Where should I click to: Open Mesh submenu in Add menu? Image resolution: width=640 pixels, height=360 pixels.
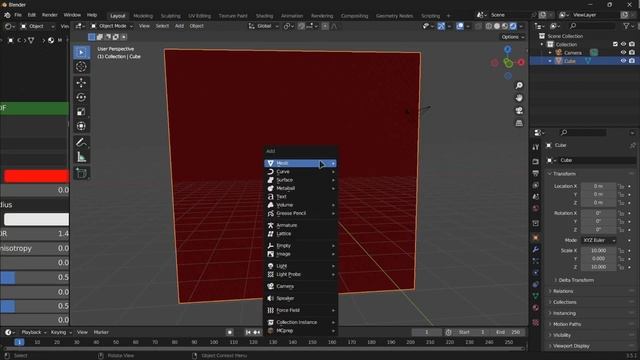point(300,163)
